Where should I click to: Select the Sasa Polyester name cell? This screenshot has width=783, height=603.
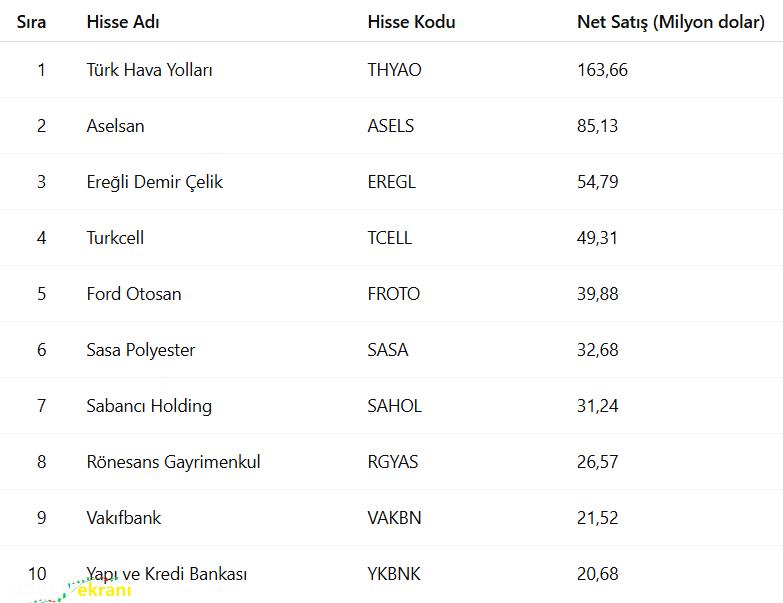click(141, 350)
